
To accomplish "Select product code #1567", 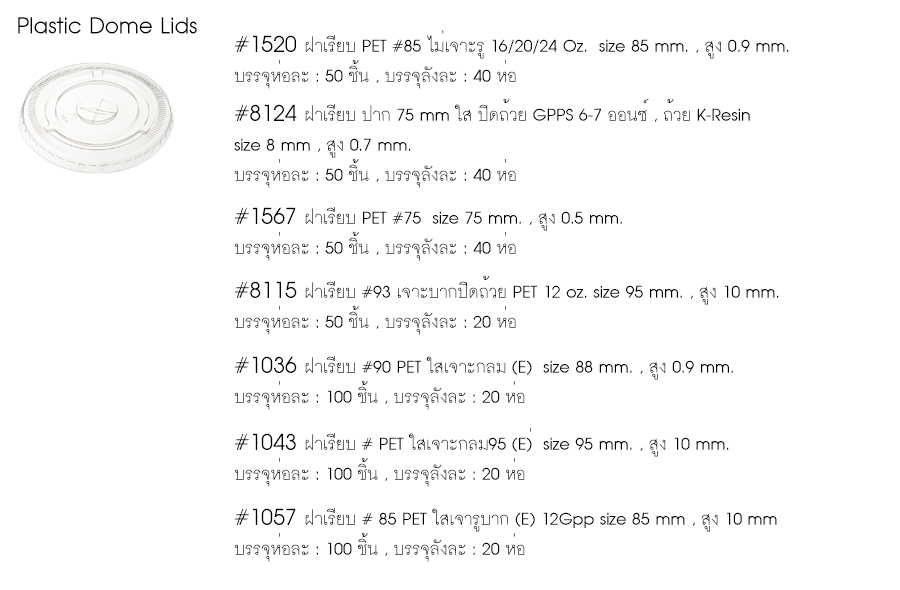I will click(x=265, y=217).
